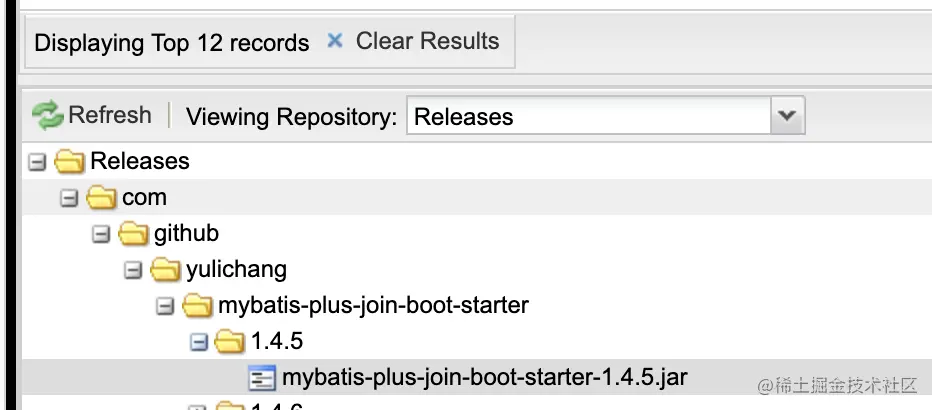Image resolution: width=932 pixels, height=410 pixels.
Task: Collapse the Releases root tree node
Action: pyautogui.click(x=37, y=162)
